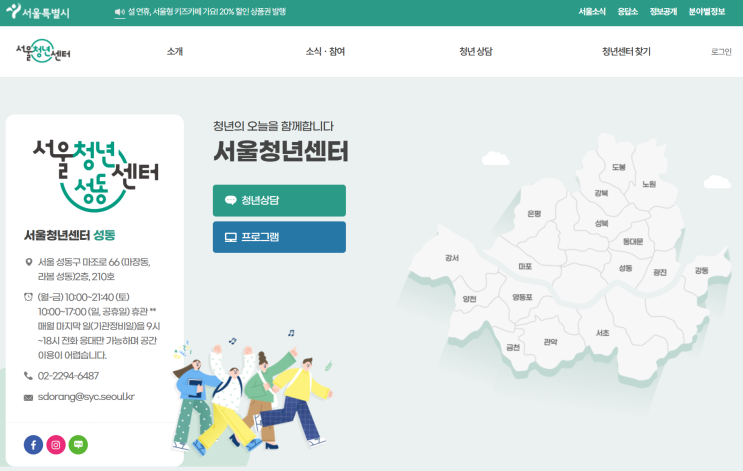Screen dimensions: 743x471
Task: Open the 소식 · 참여 menu
Action: pyautogui.click(x=325, y=51)
